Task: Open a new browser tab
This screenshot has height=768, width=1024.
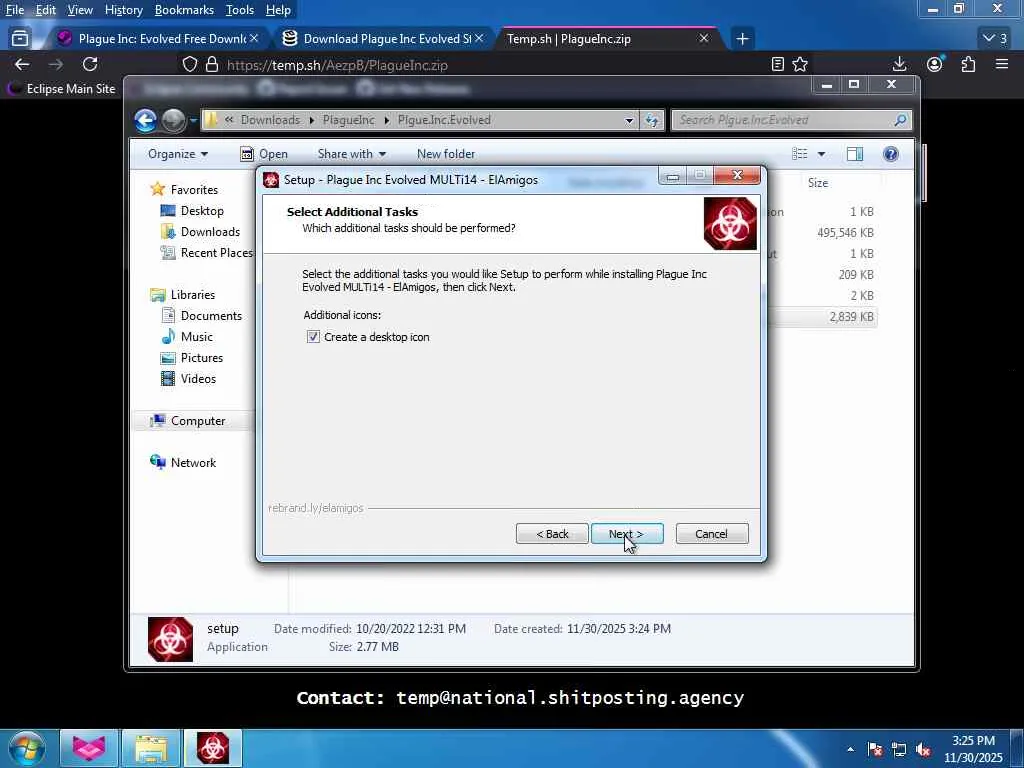Action: [x=742, y=39]
